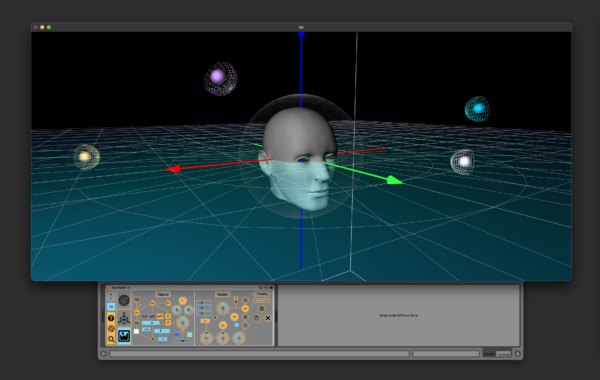The image size is (600, 380).
Task: Click the dark blue color swatch
Action: tap(176, 335)
